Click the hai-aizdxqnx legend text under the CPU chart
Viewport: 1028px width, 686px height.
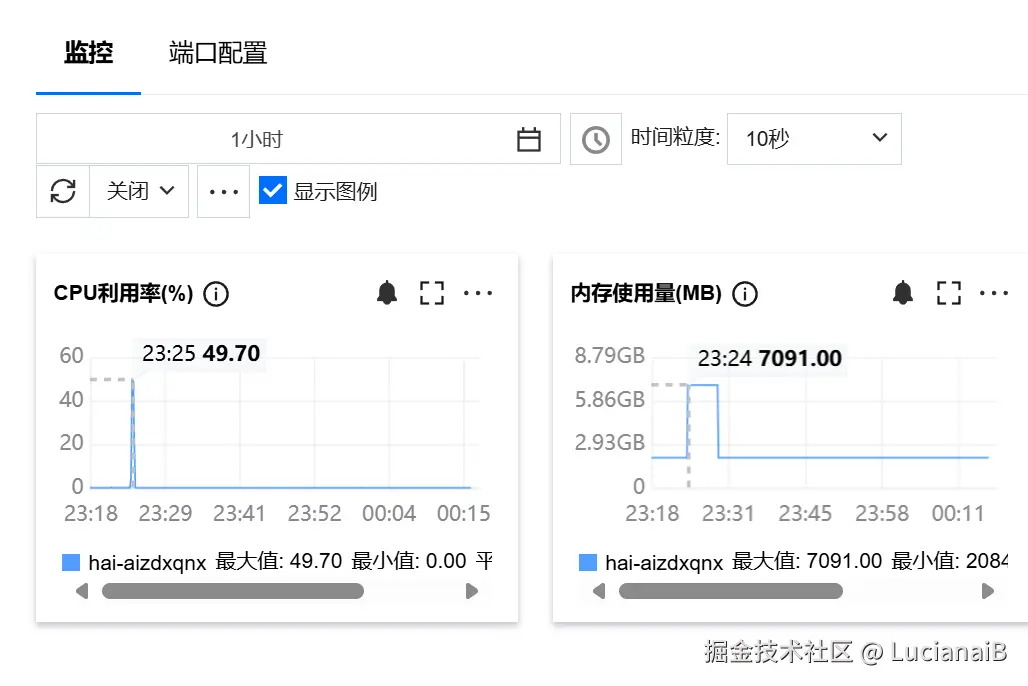tap(147, 562)
